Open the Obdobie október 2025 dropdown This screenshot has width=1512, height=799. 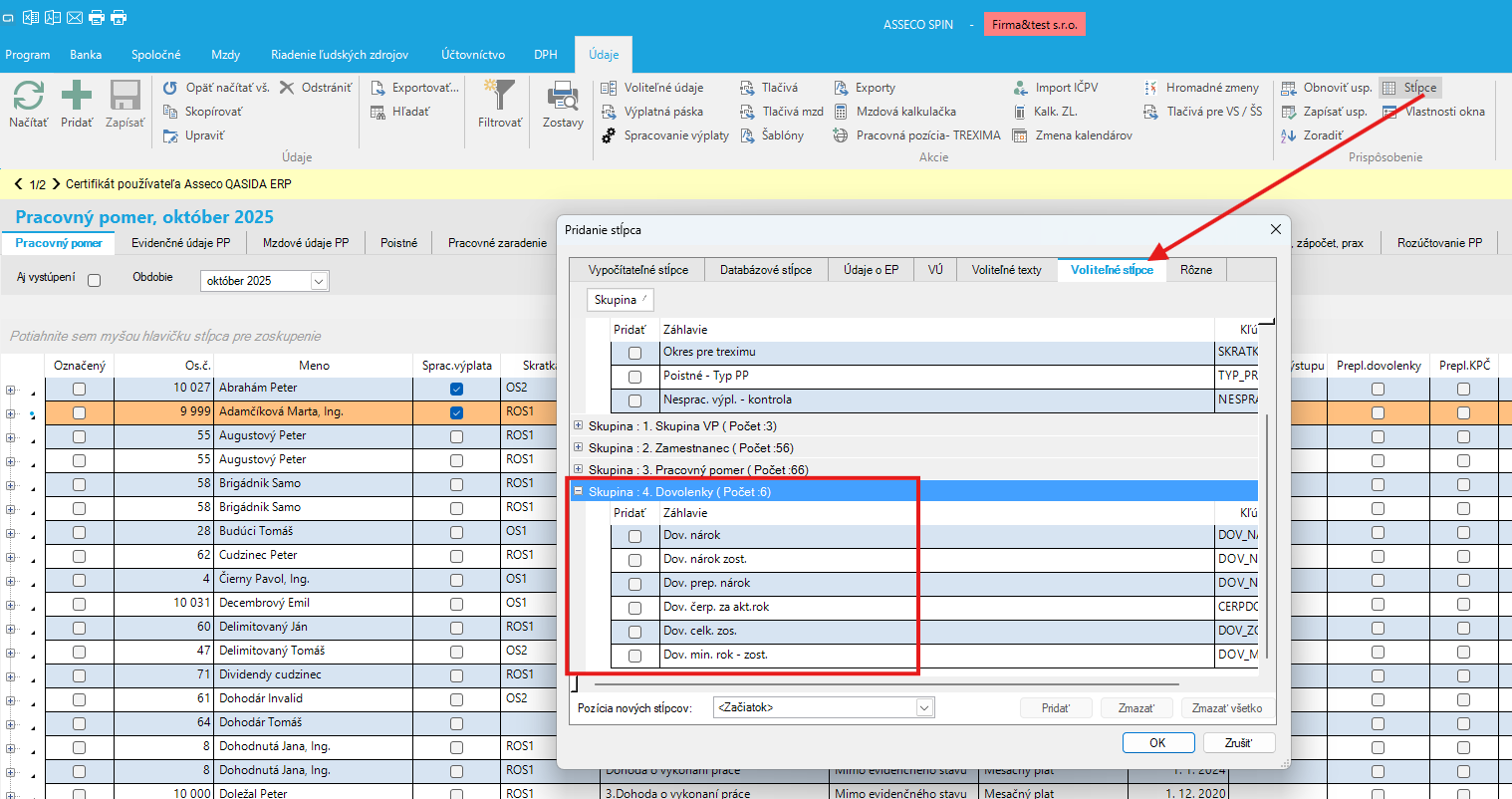pos(319,281)
